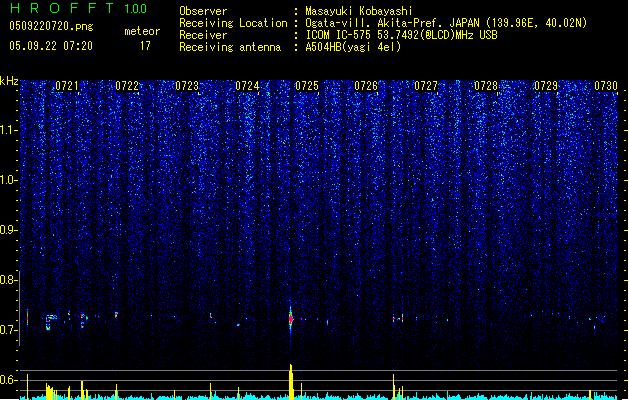This screenshot has width=629, height=400.
Task: Click the 0729 time marker
Action: 546,86
